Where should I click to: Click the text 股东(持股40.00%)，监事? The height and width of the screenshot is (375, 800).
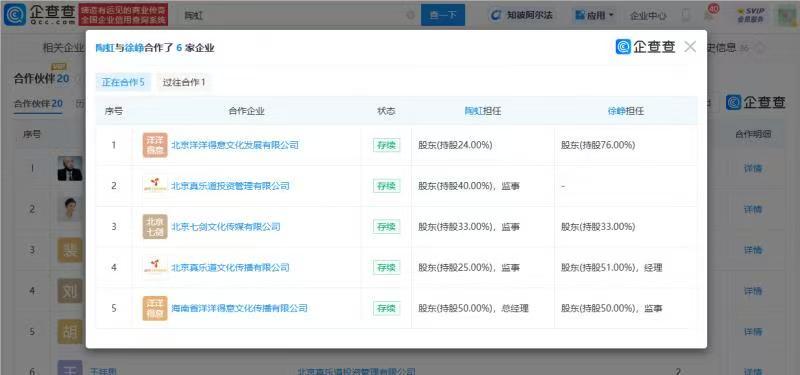469,186
